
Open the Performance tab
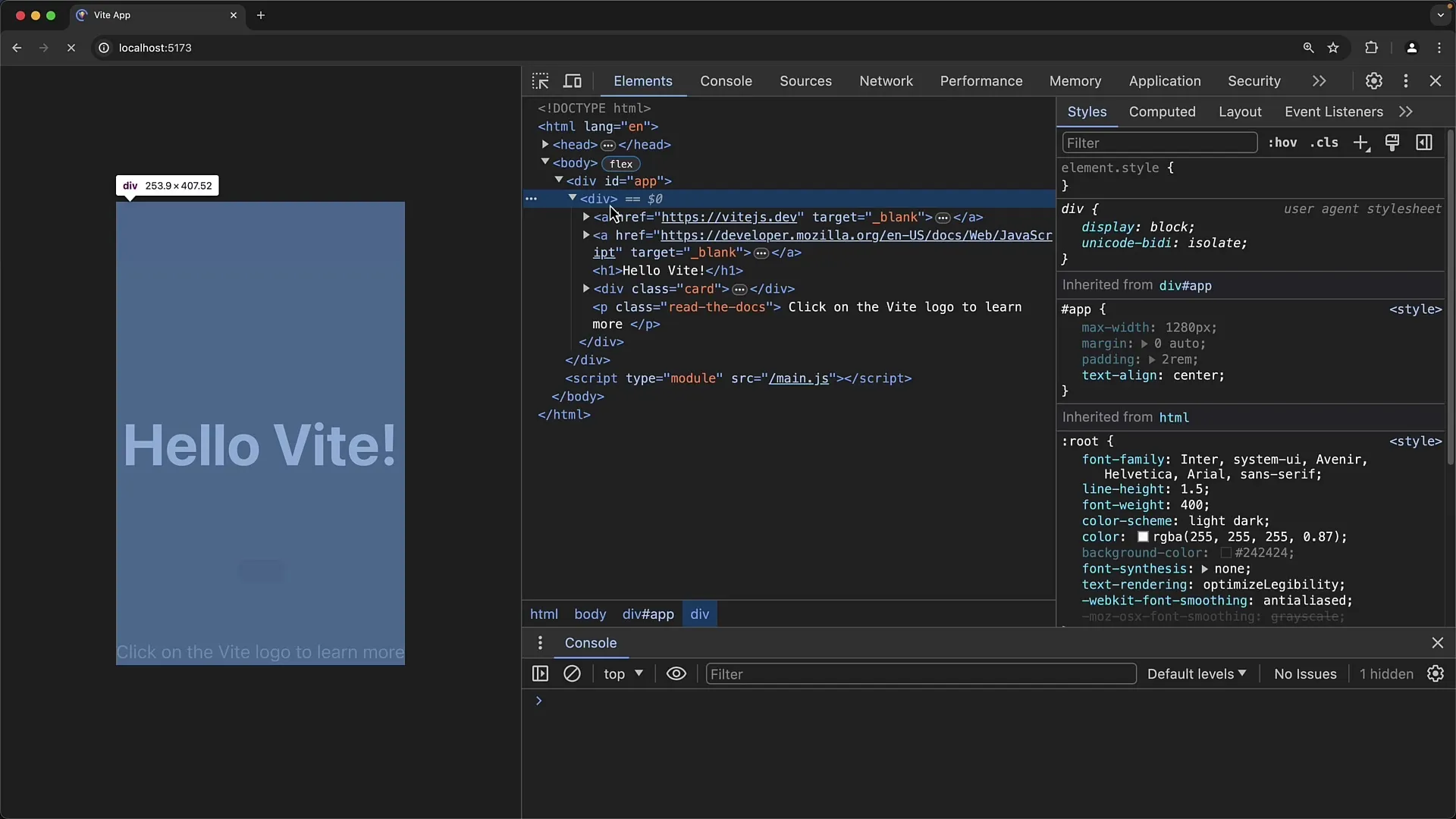(981, 81)
